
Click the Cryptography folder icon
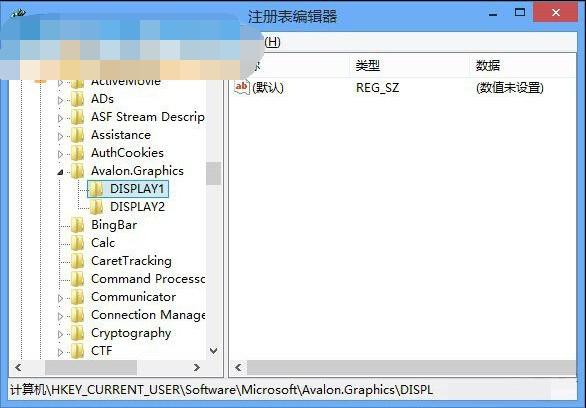tap(77, 333)
